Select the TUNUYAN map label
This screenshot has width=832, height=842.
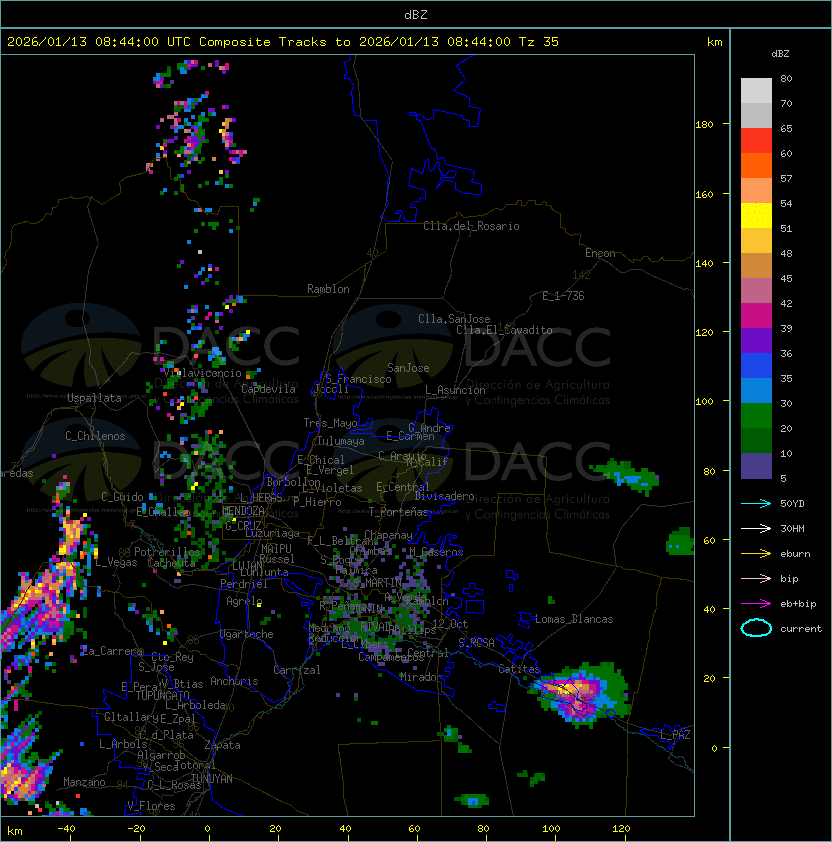[x=212, y=779]
